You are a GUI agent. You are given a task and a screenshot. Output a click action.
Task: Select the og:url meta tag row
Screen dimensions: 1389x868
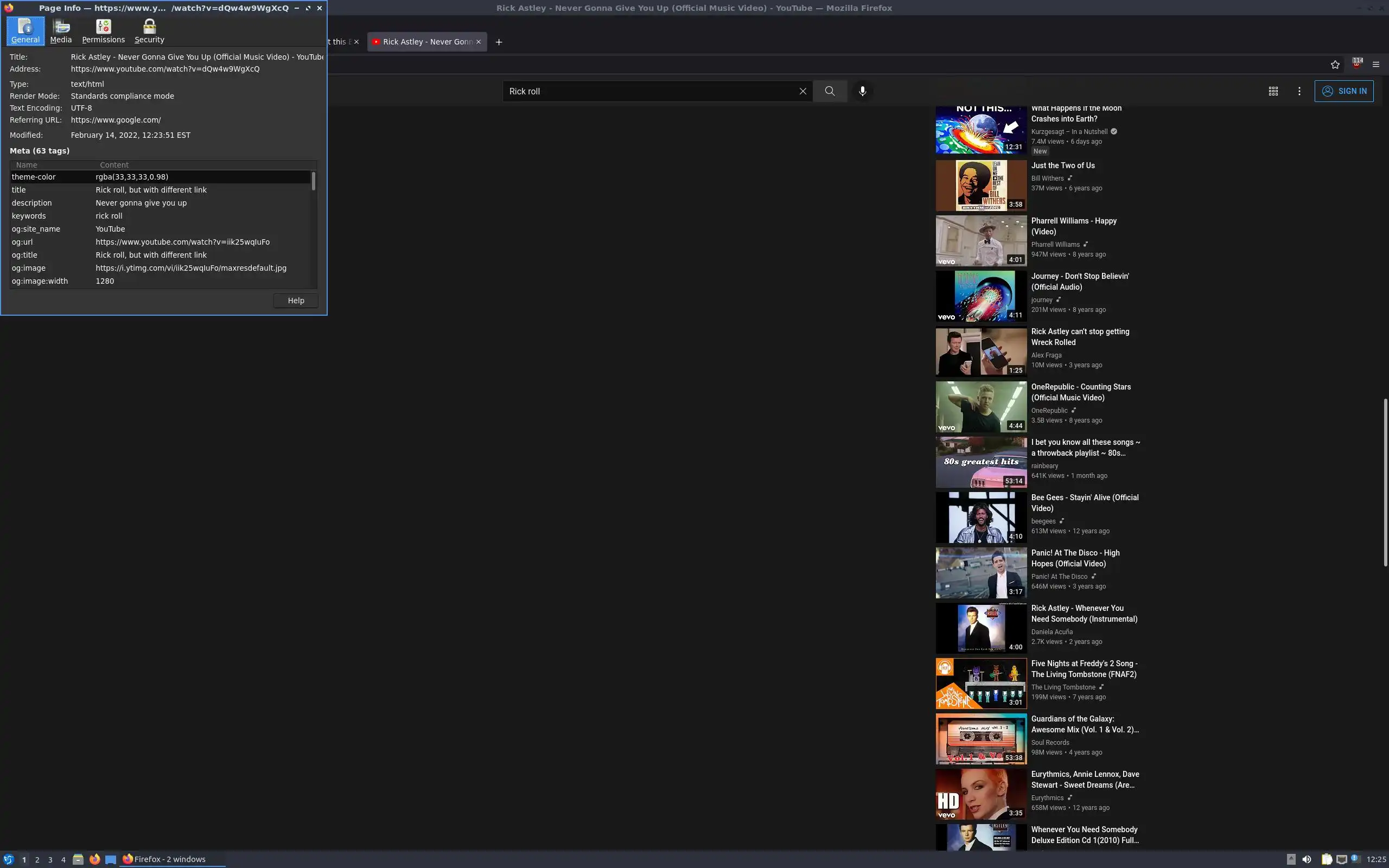(x=161, y=242)
